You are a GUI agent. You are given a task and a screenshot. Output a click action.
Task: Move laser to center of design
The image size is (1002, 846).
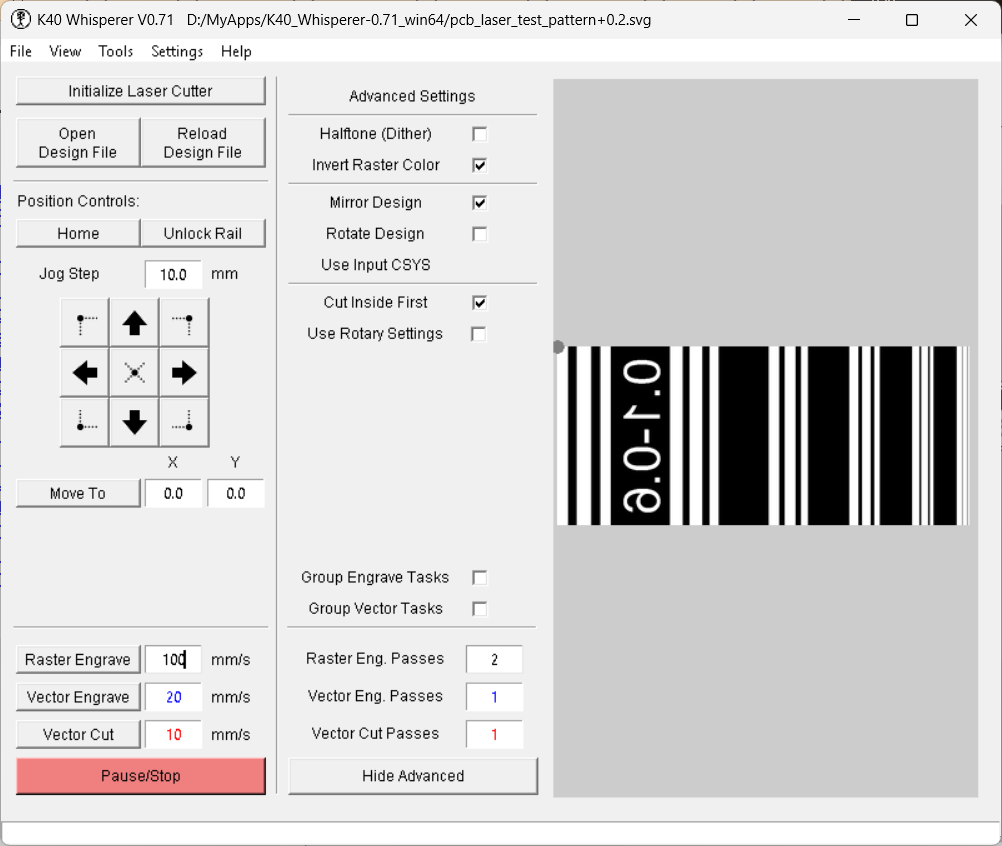coord(135,373)
